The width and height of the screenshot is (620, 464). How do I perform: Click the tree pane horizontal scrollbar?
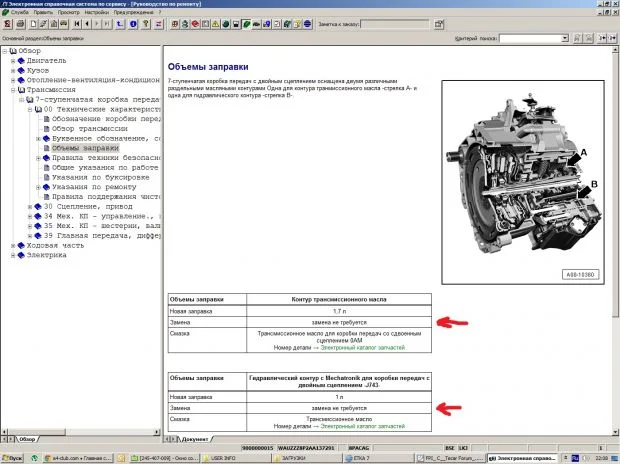80,430
